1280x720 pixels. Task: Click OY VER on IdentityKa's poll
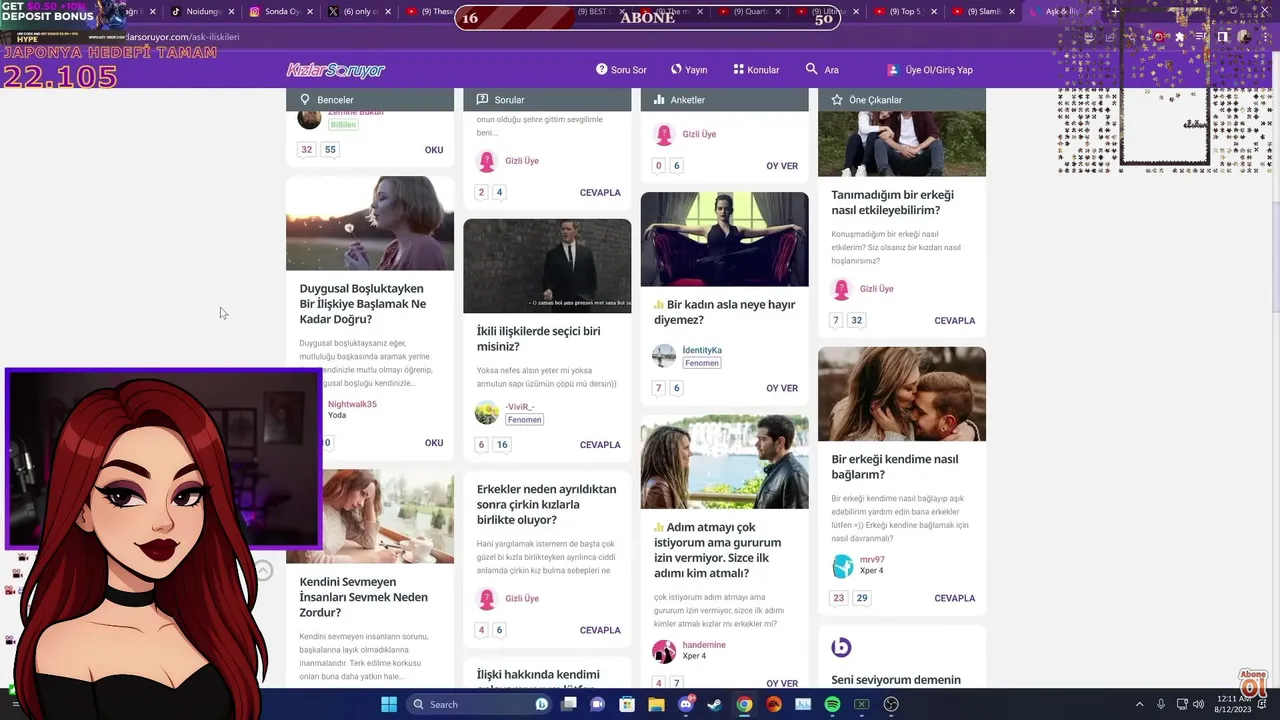tap(782, 388)
